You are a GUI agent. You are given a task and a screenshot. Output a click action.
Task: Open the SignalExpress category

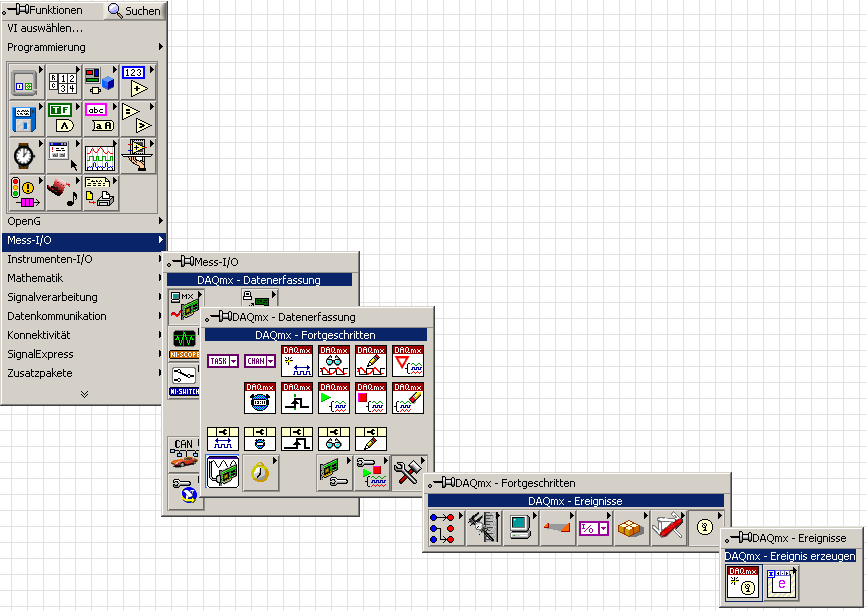click(84, 354)
